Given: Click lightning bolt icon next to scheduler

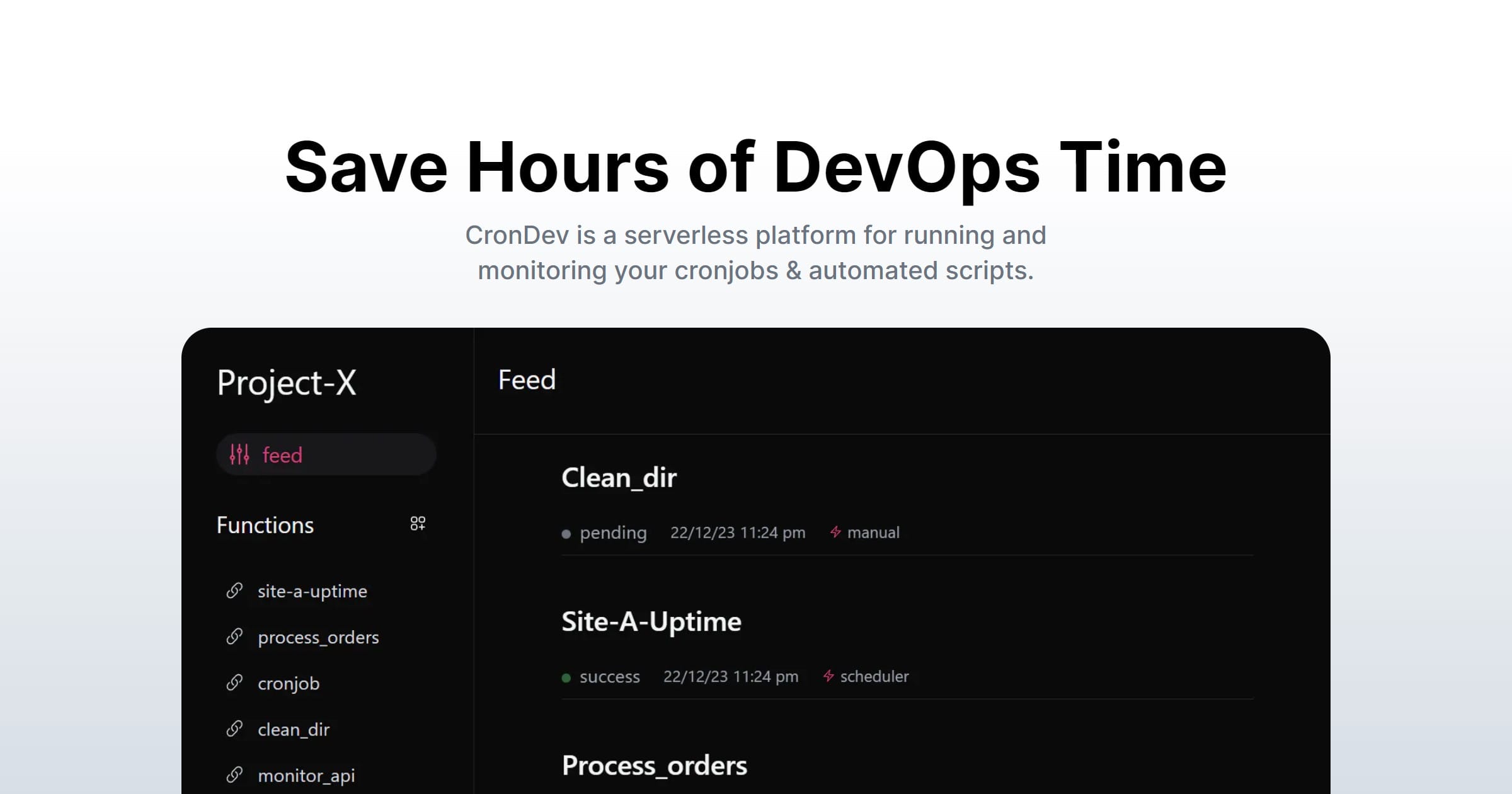Looking at the screenshot, I should pos(828,676).
